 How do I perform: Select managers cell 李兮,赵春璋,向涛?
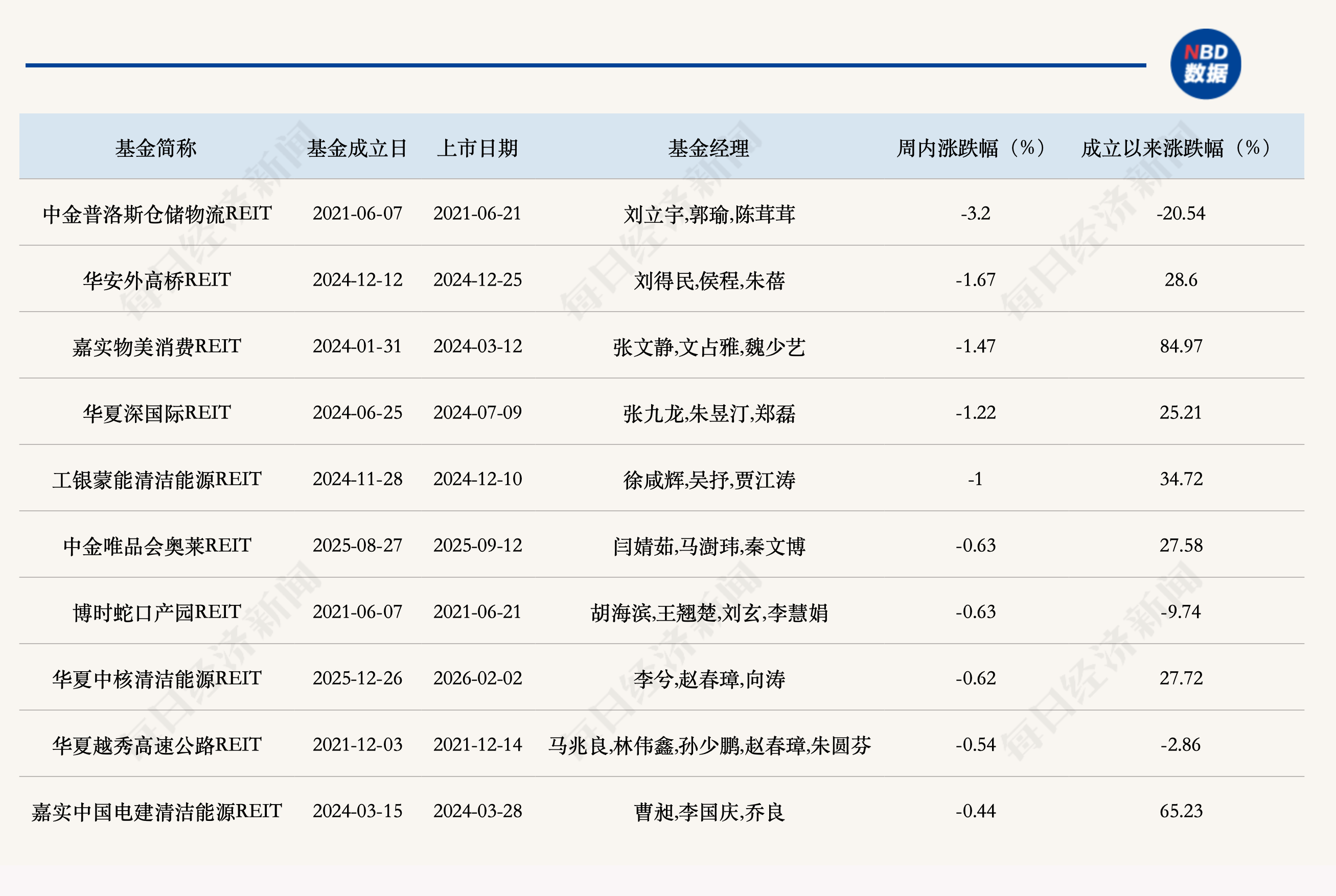click(709, 679)
